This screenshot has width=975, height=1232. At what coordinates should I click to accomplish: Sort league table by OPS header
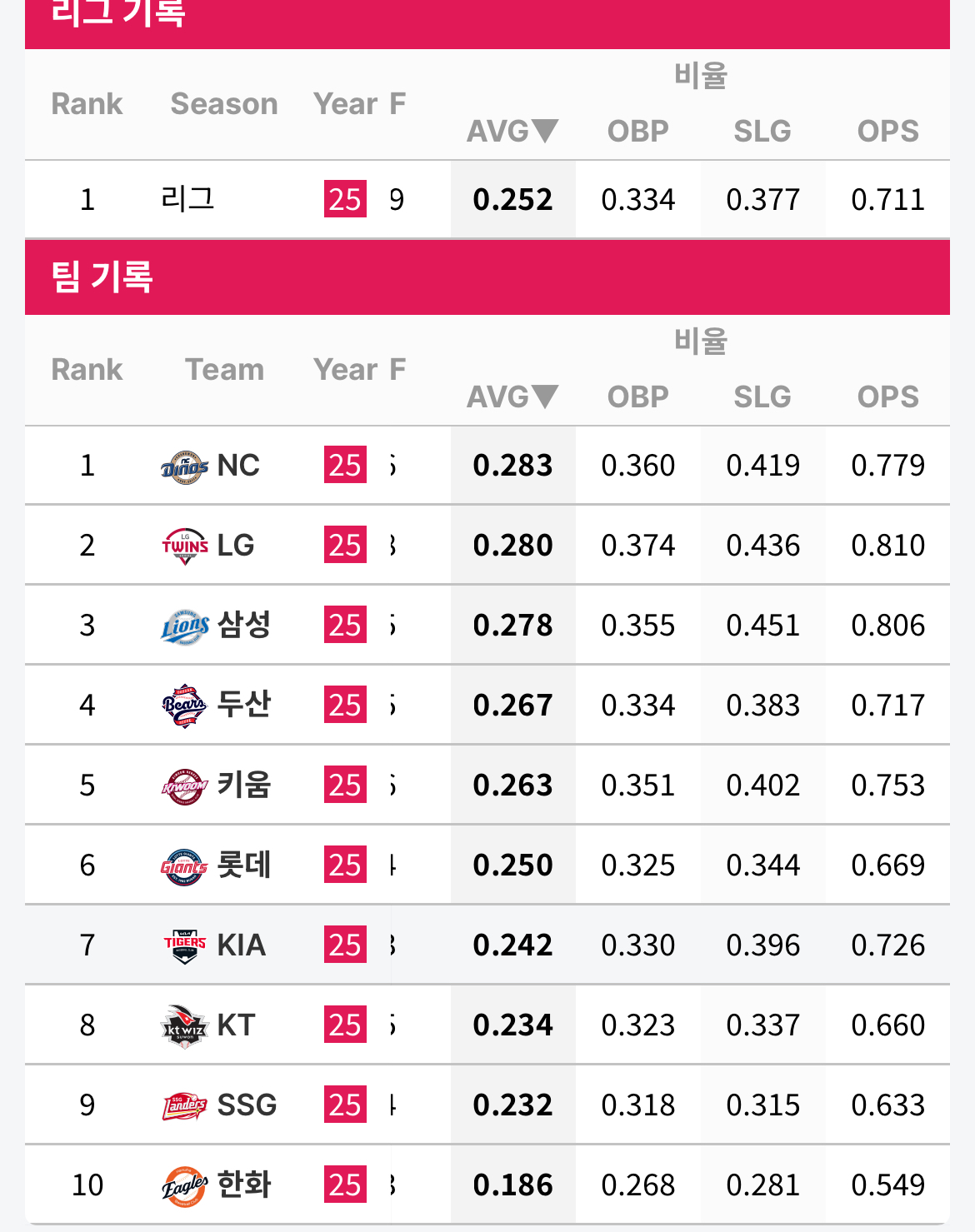click(887, 131)
